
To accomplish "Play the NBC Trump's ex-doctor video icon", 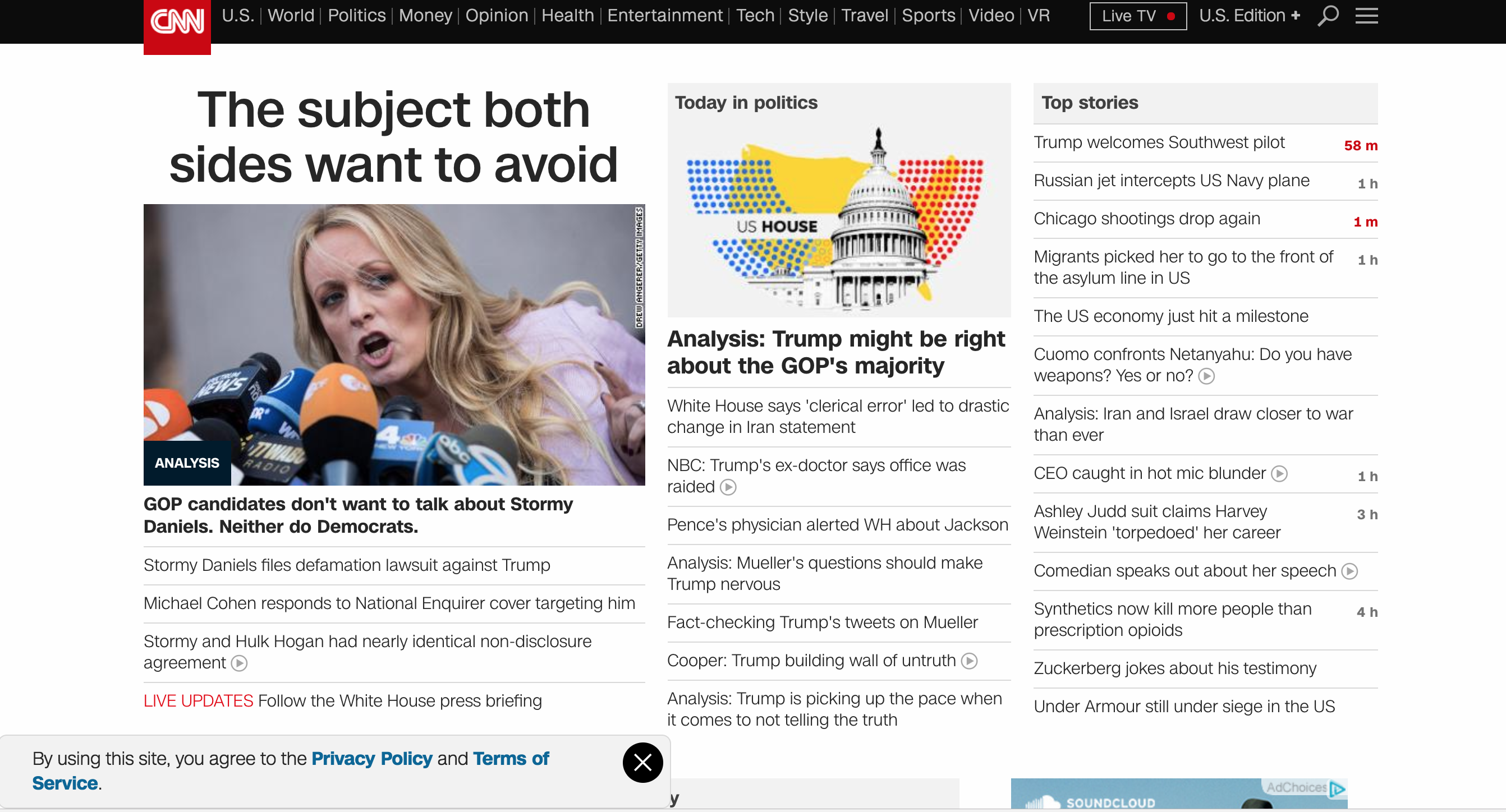I will pyautogui.click(x=728, y=487).
